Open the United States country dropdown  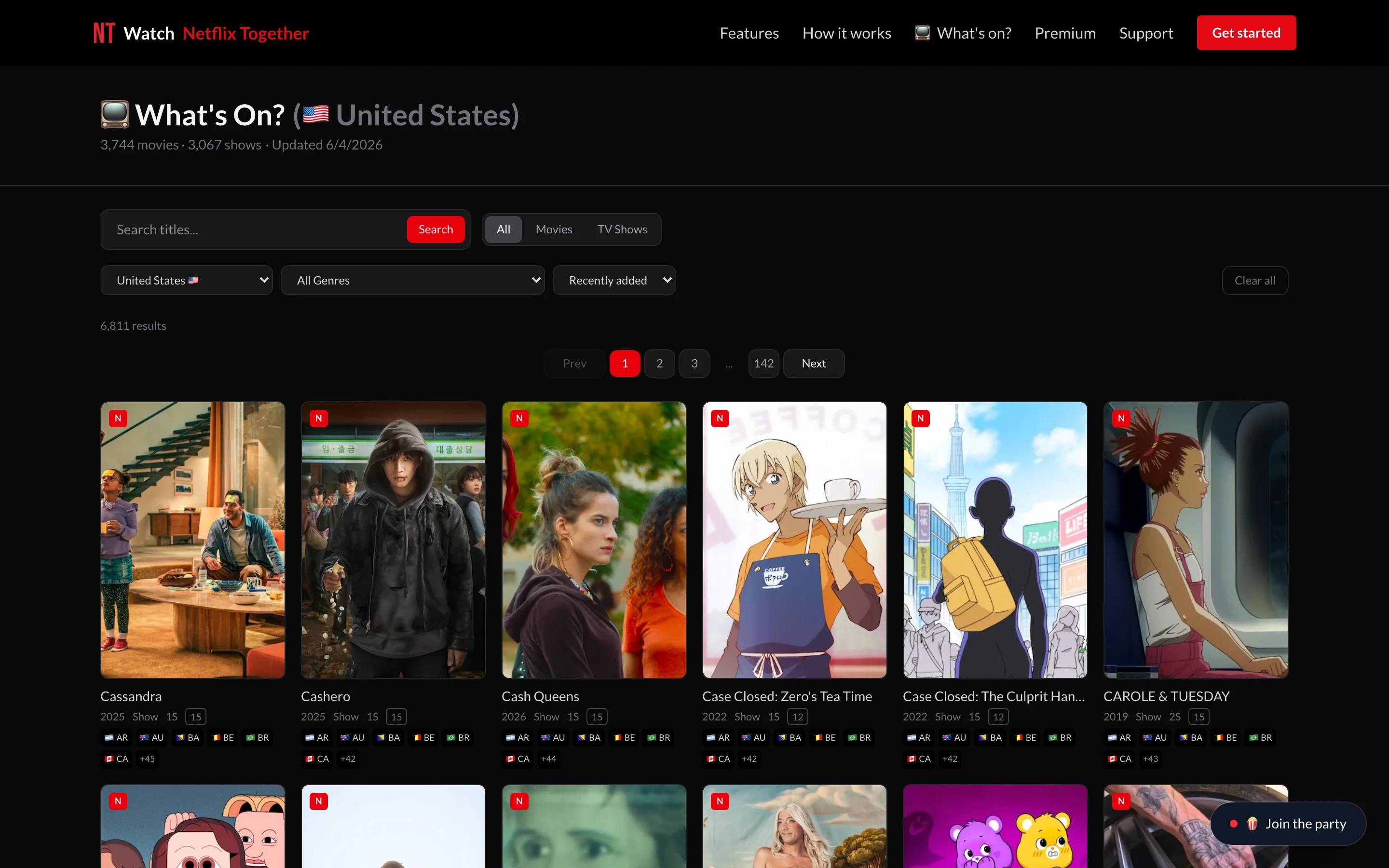coord(187,280)
